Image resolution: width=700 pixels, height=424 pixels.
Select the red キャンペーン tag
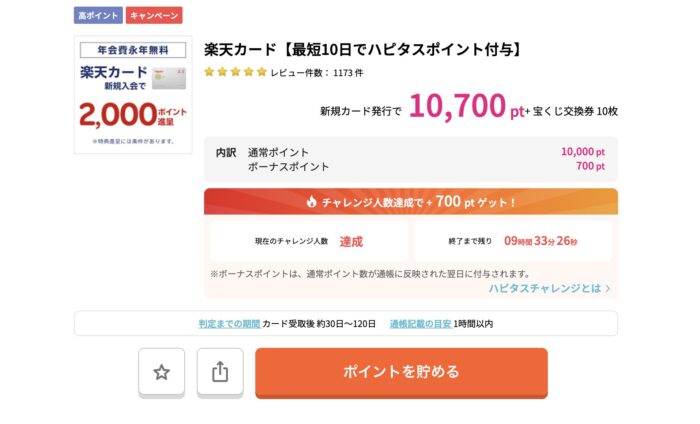click(154, 16)
